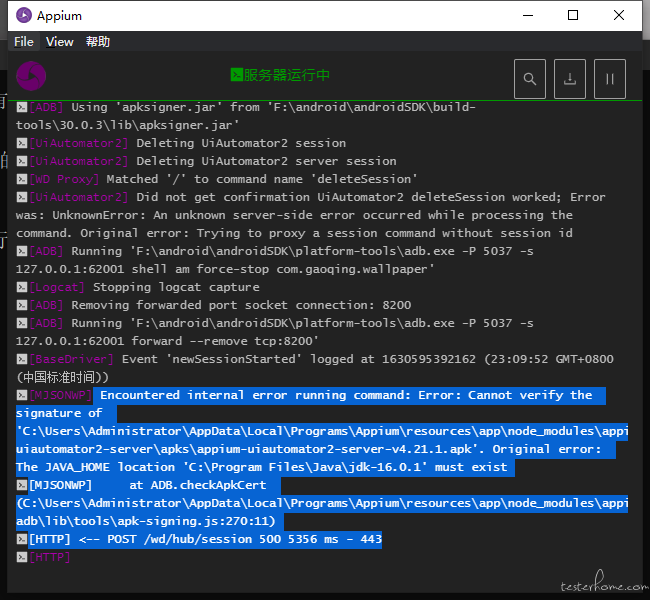Click the terminal icon beside [Logcat]

(x=22, y=287)
